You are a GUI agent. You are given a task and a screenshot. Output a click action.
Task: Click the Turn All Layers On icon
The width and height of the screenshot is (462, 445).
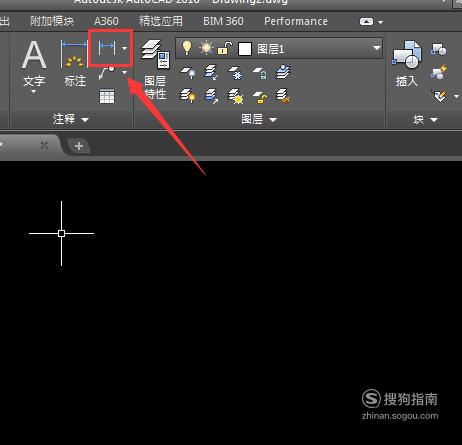pyautogui.click(x=188, y=96)
